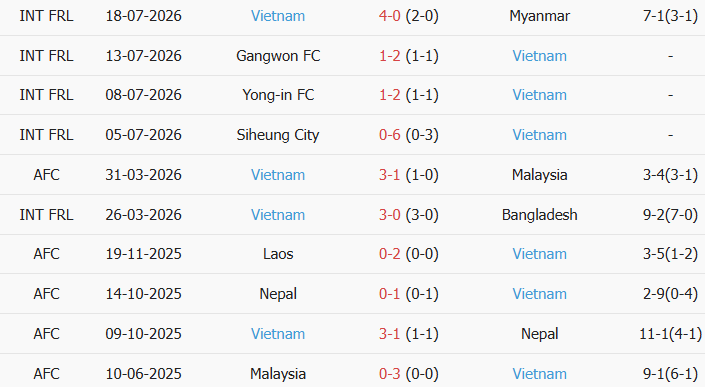Open Vietnam link in Gangwon FC row

[540, 56]
